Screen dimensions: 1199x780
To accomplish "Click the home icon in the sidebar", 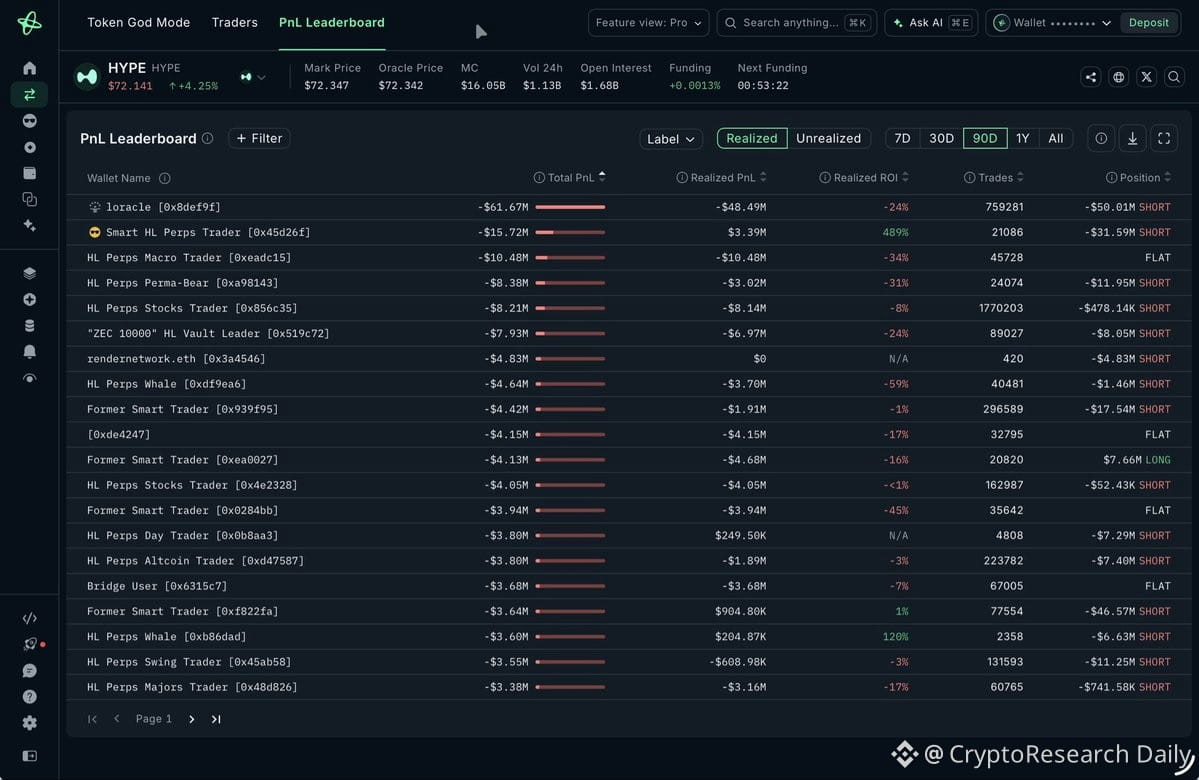I will click(x=29, y=68).
